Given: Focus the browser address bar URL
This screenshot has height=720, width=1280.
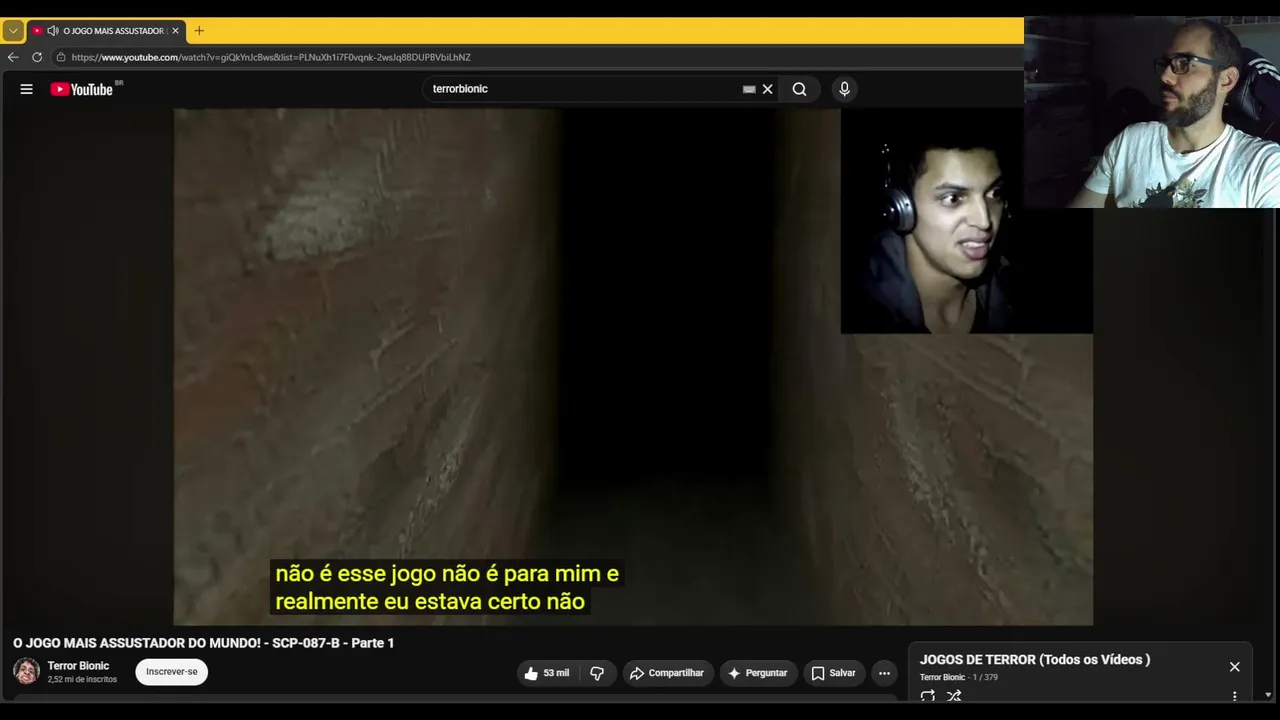Looking at the screenshot, I should coord(271,57).
